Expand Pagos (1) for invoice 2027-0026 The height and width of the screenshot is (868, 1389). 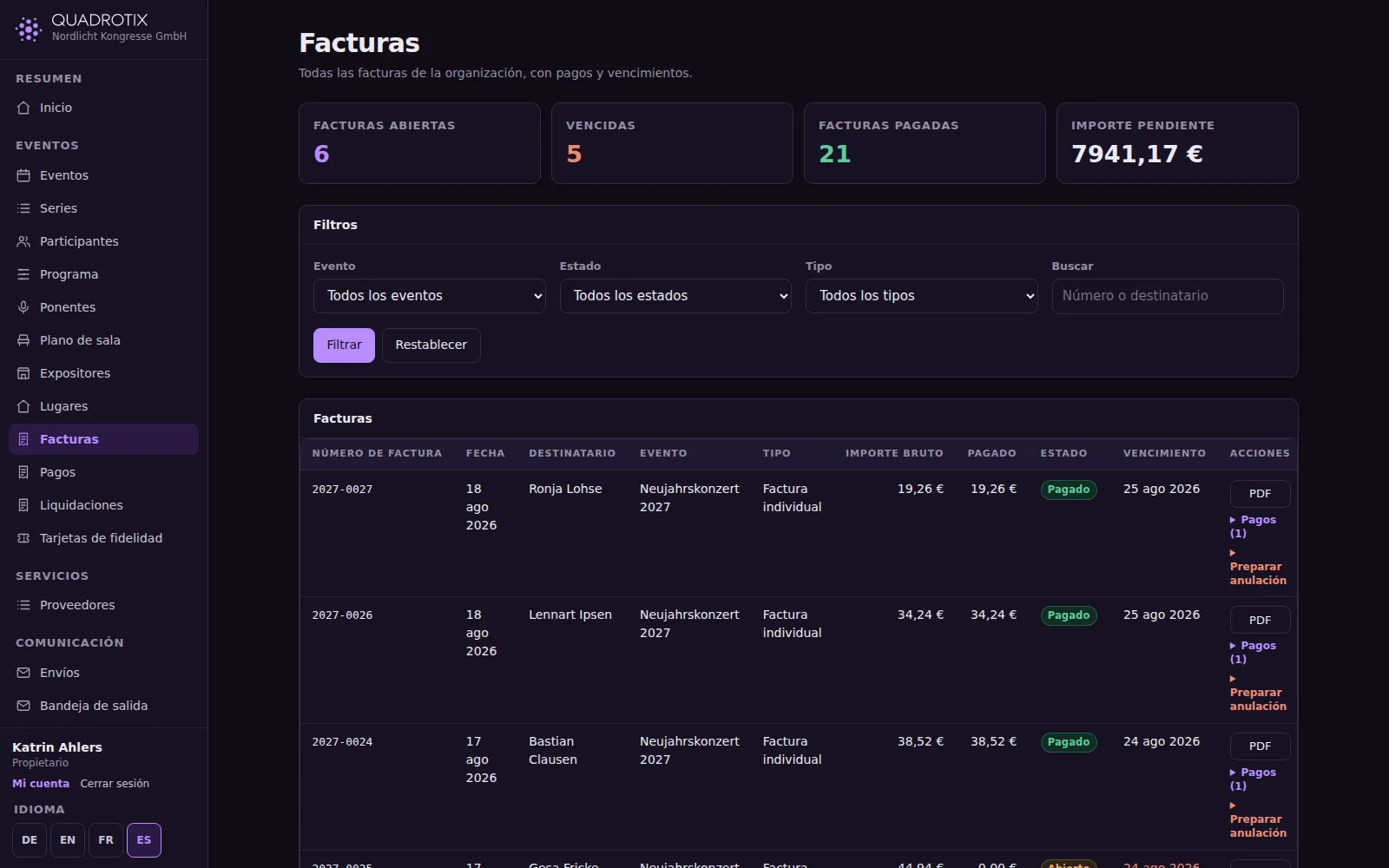[1253, 652]
